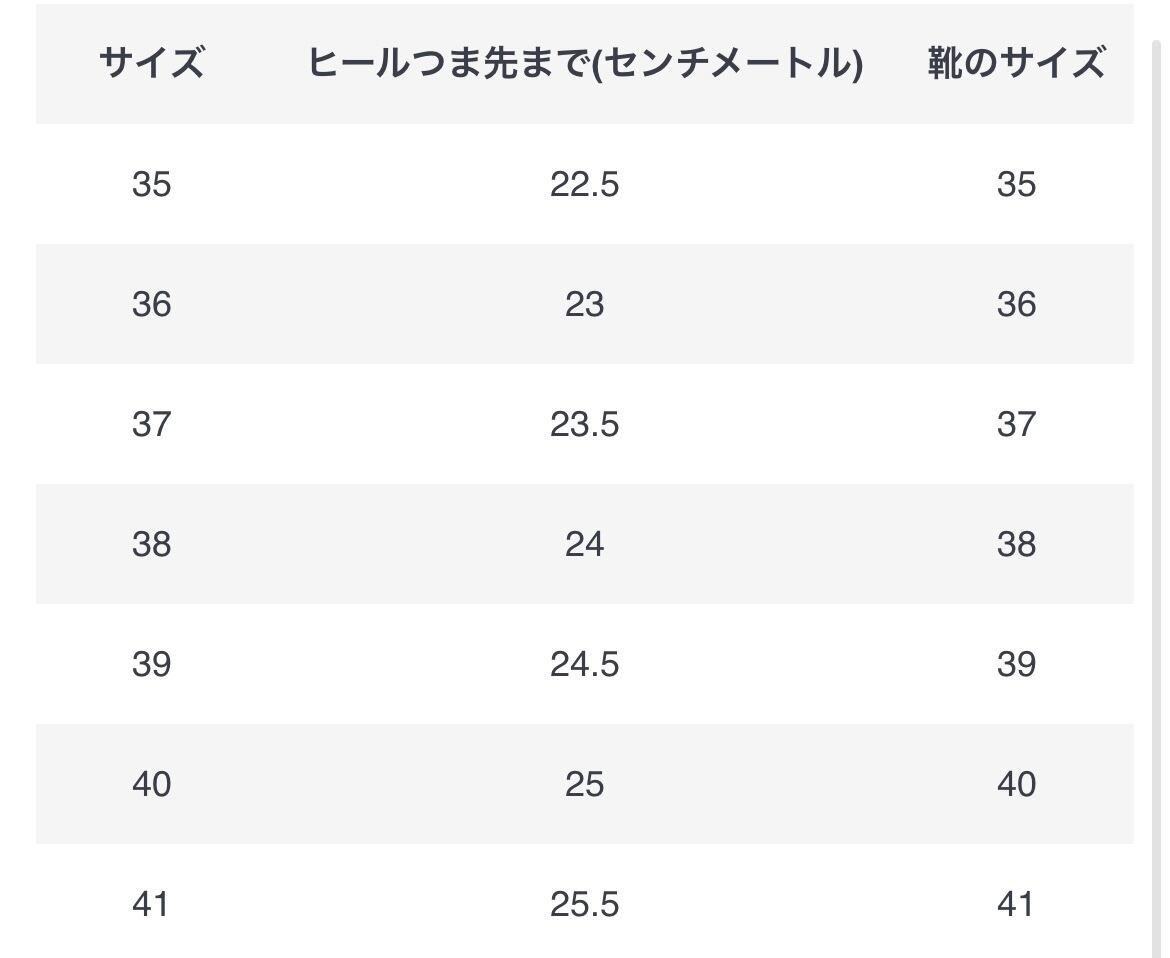
Task: Select 35 in the left サイズ column
Action: coord(152,184)
